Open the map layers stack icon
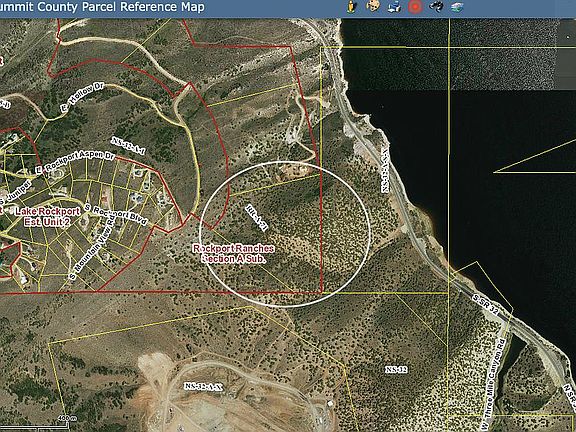Image resolution: width=576 pixels, height=432 pixels. coord(457,7)
